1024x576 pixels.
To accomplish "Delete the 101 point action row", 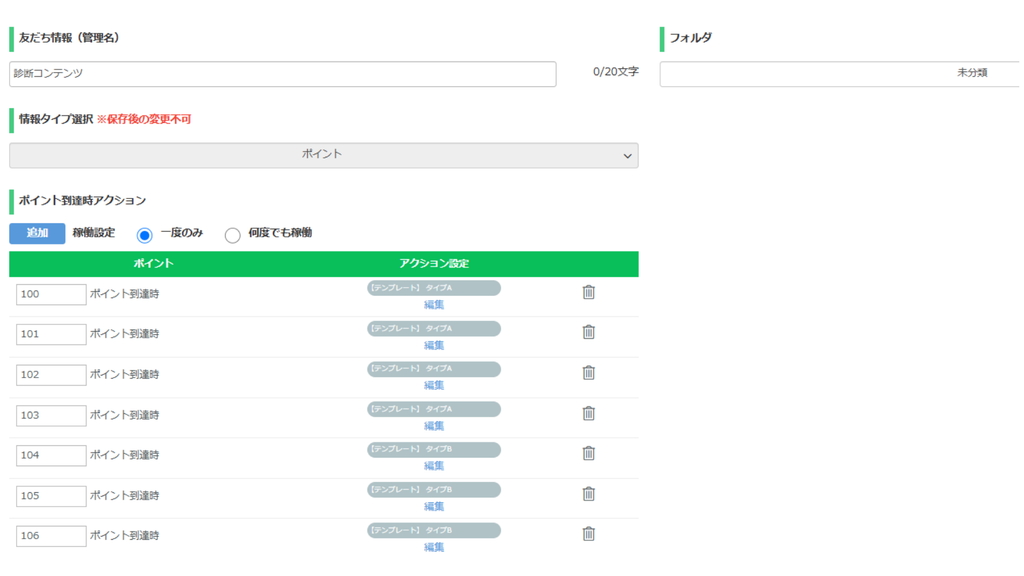I will 588,332.
